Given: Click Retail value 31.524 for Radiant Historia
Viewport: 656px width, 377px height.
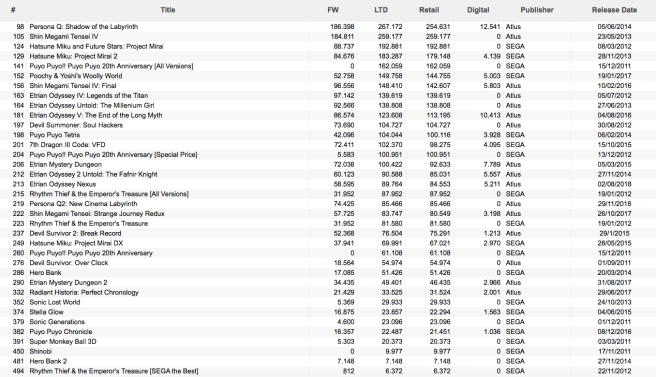Looking at the screenshot, I should click(x=440, y=292).
